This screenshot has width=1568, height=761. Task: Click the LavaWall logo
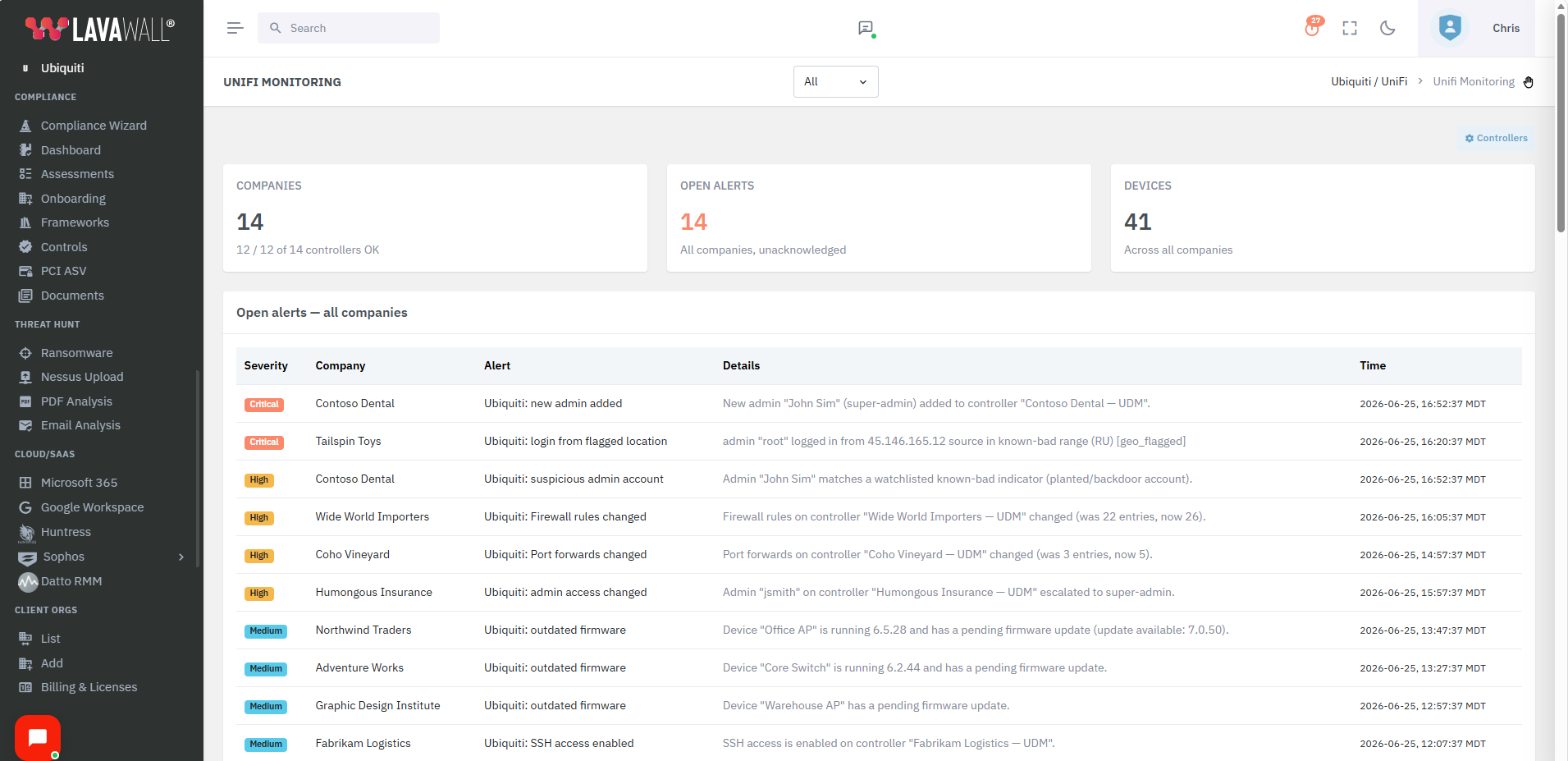click(100, 29)
